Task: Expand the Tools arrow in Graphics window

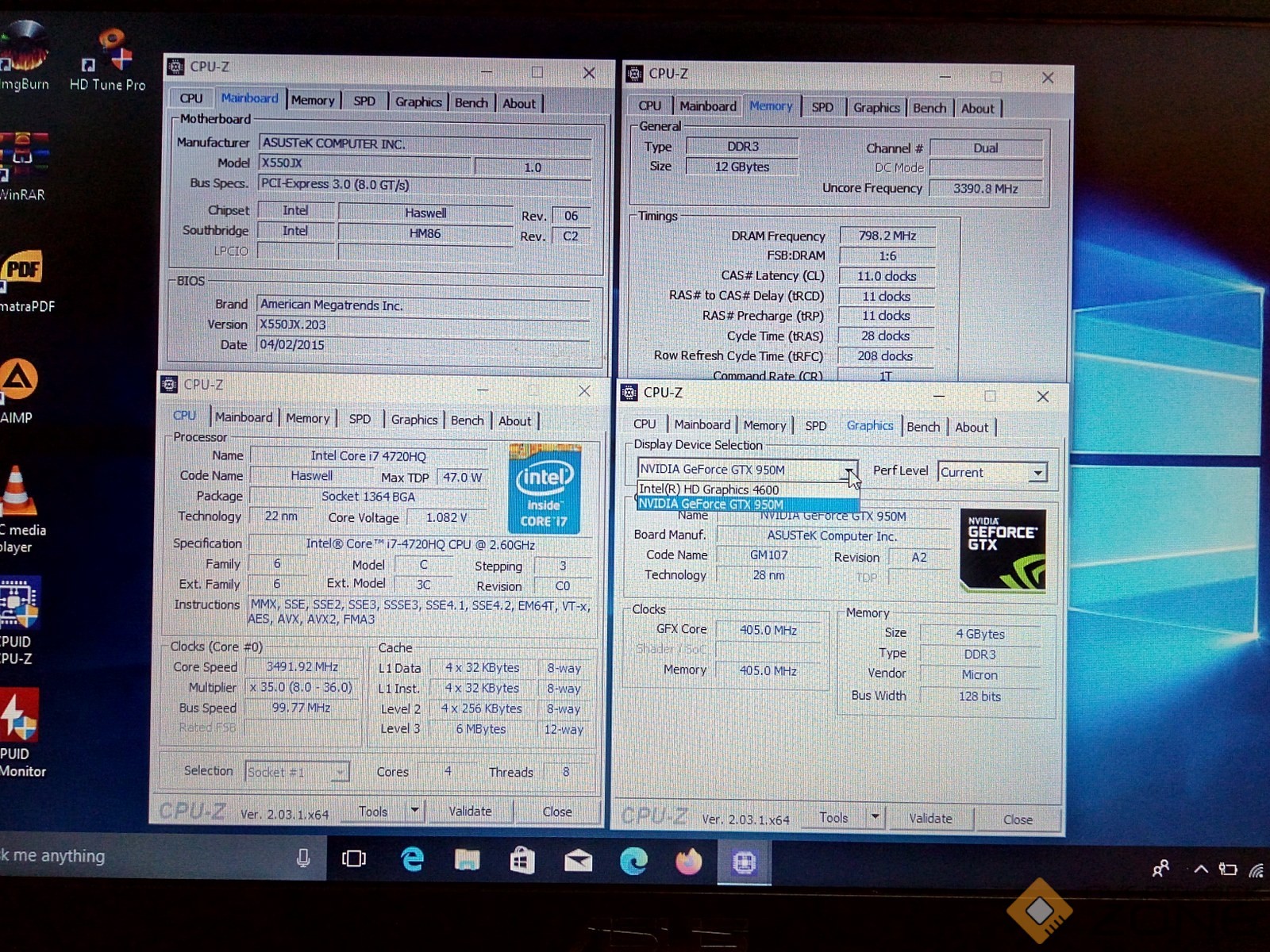Action: (875, 817)
